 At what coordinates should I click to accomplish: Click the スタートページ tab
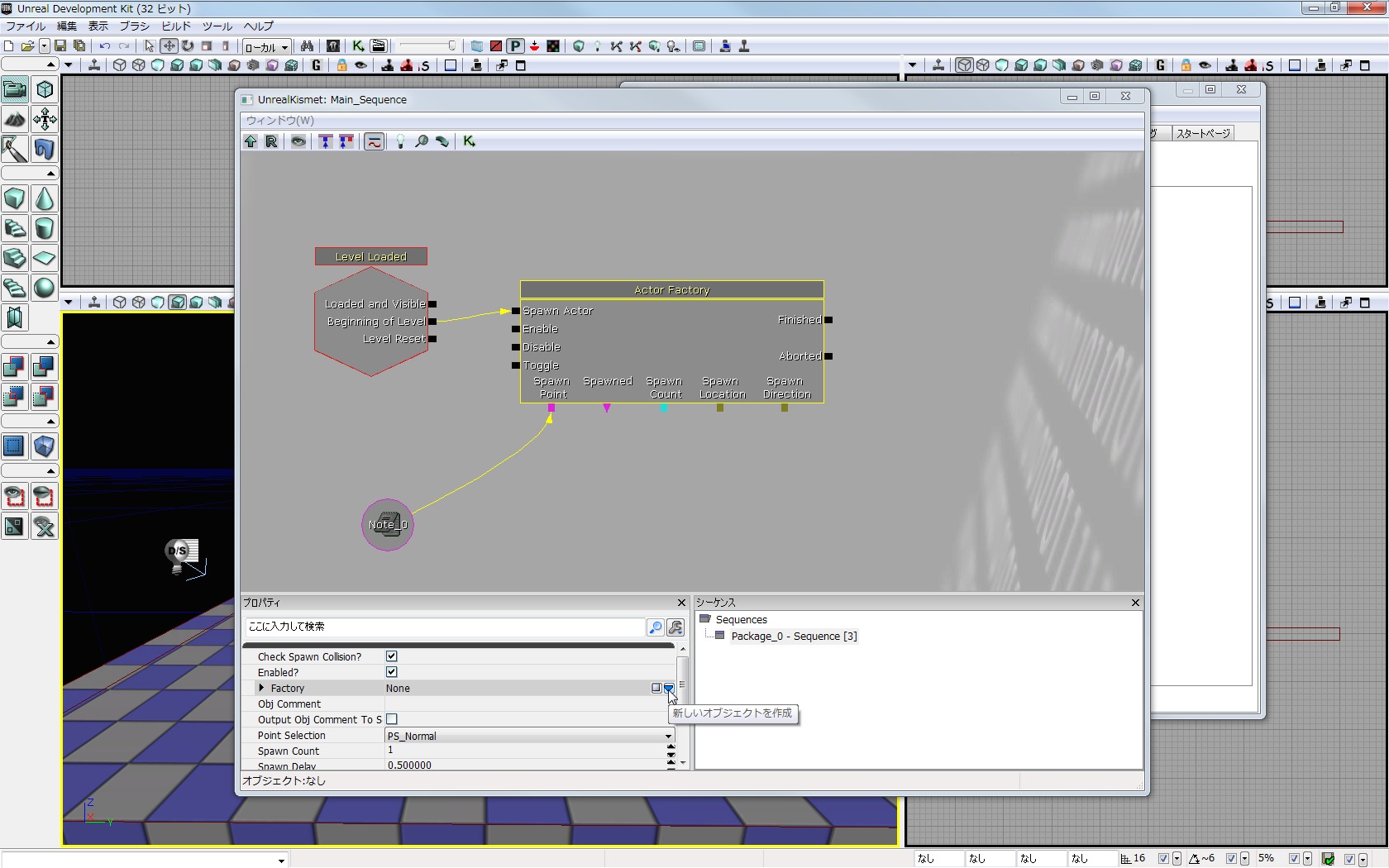(1203, 133)
